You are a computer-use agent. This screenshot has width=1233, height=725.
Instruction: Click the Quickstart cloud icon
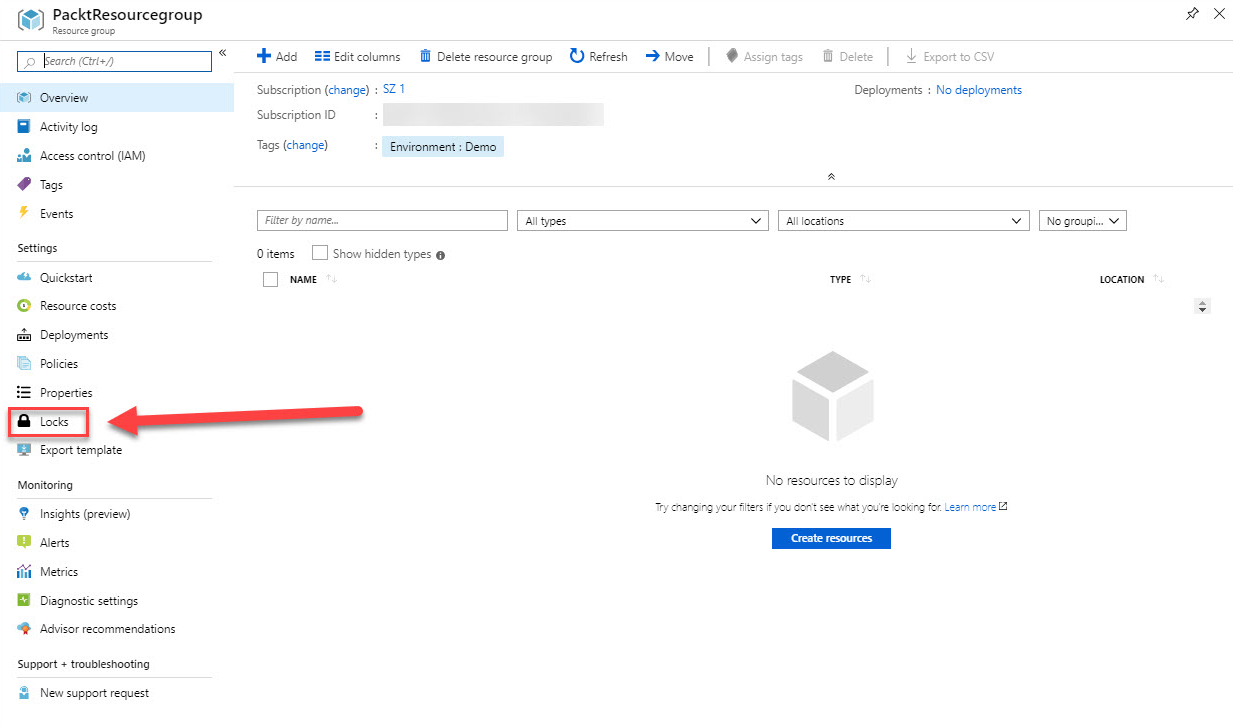tap(25, 277)
